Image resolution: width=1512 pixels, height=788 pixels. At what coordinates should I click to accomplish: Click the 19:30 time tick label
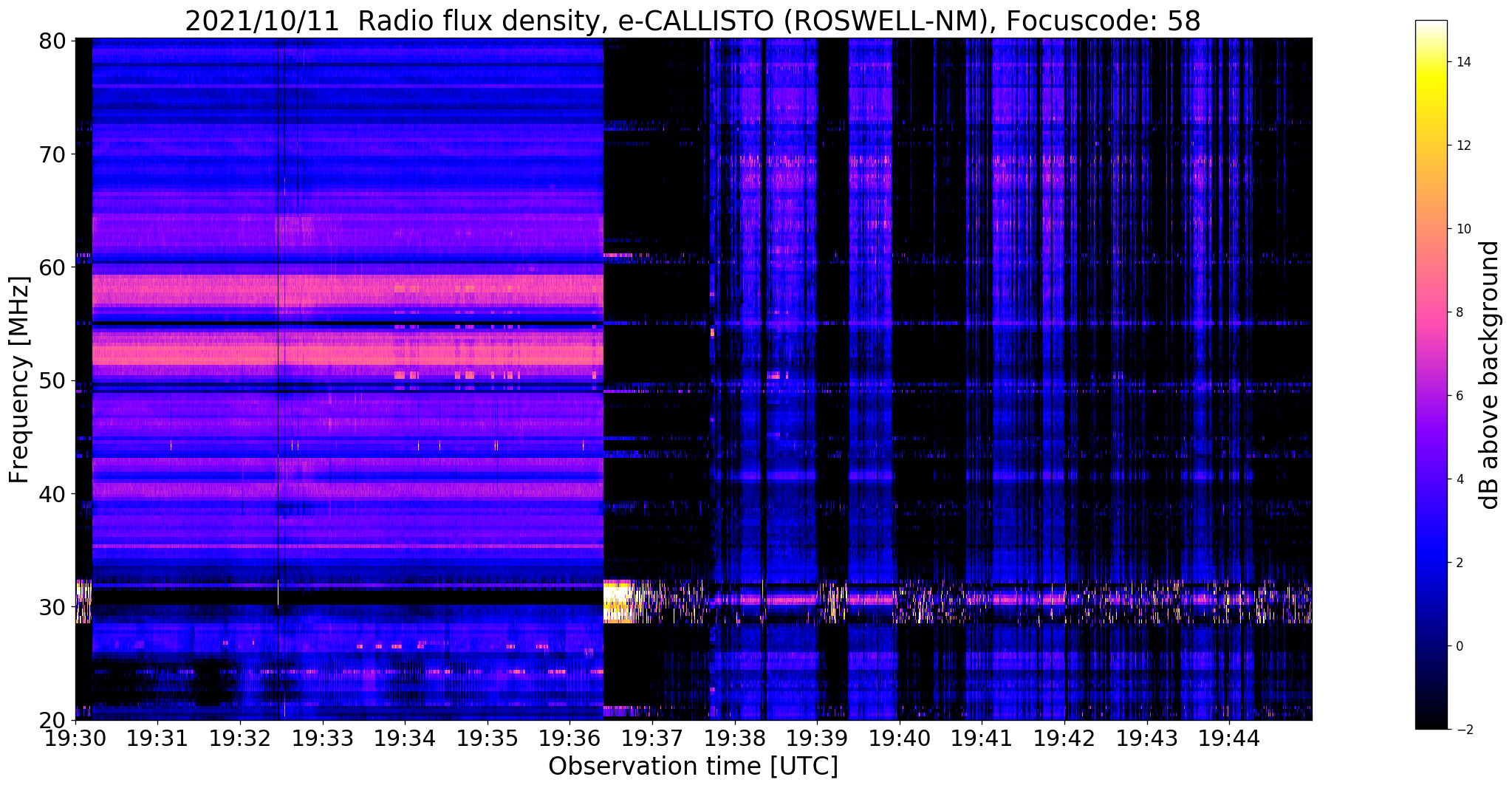(75, 738)
